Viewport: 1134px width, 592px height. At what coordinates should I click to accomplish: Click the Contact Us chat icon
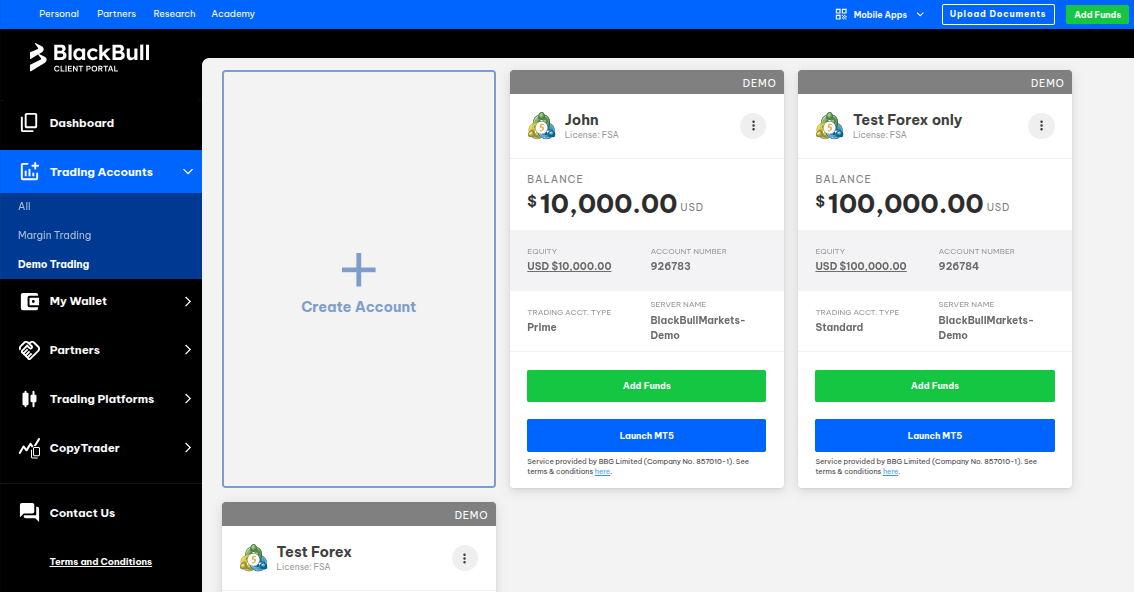(x=29, y=512)
